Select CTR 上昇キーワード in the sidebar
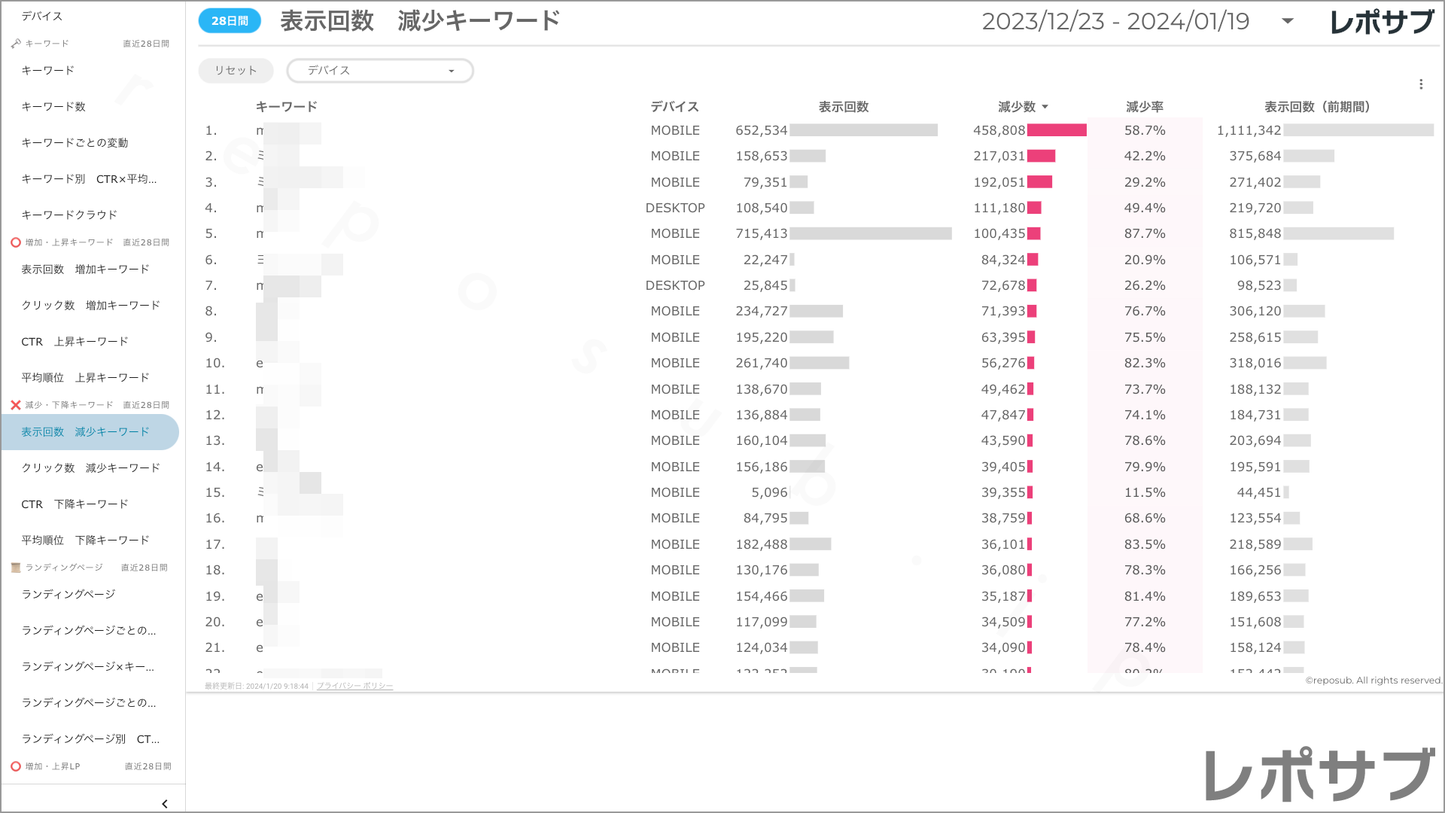1445x813 pixels. pyautogui.click(x=75, y=342)
